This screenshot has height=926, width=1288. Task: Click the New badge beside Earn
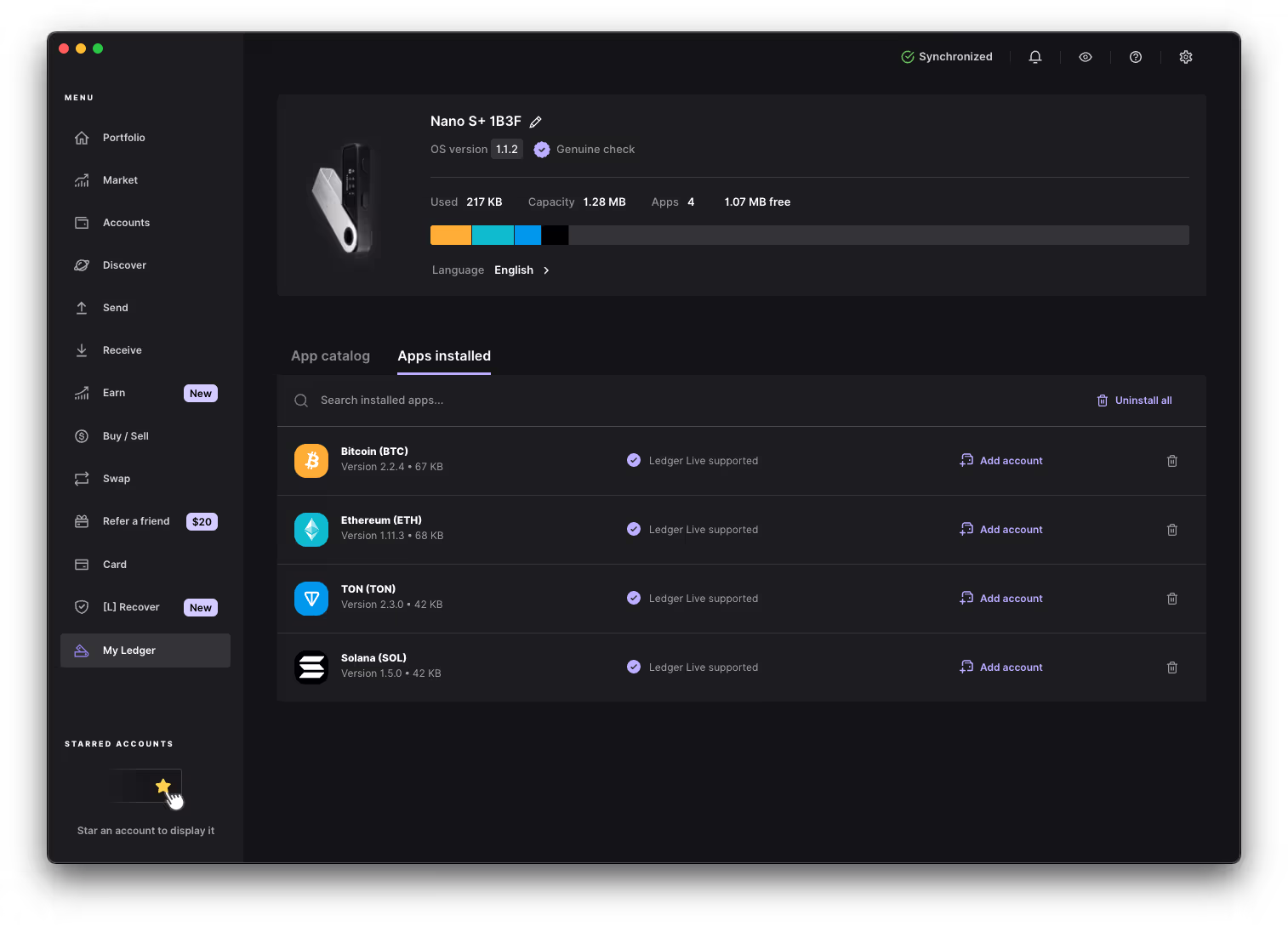coord(201,394)
